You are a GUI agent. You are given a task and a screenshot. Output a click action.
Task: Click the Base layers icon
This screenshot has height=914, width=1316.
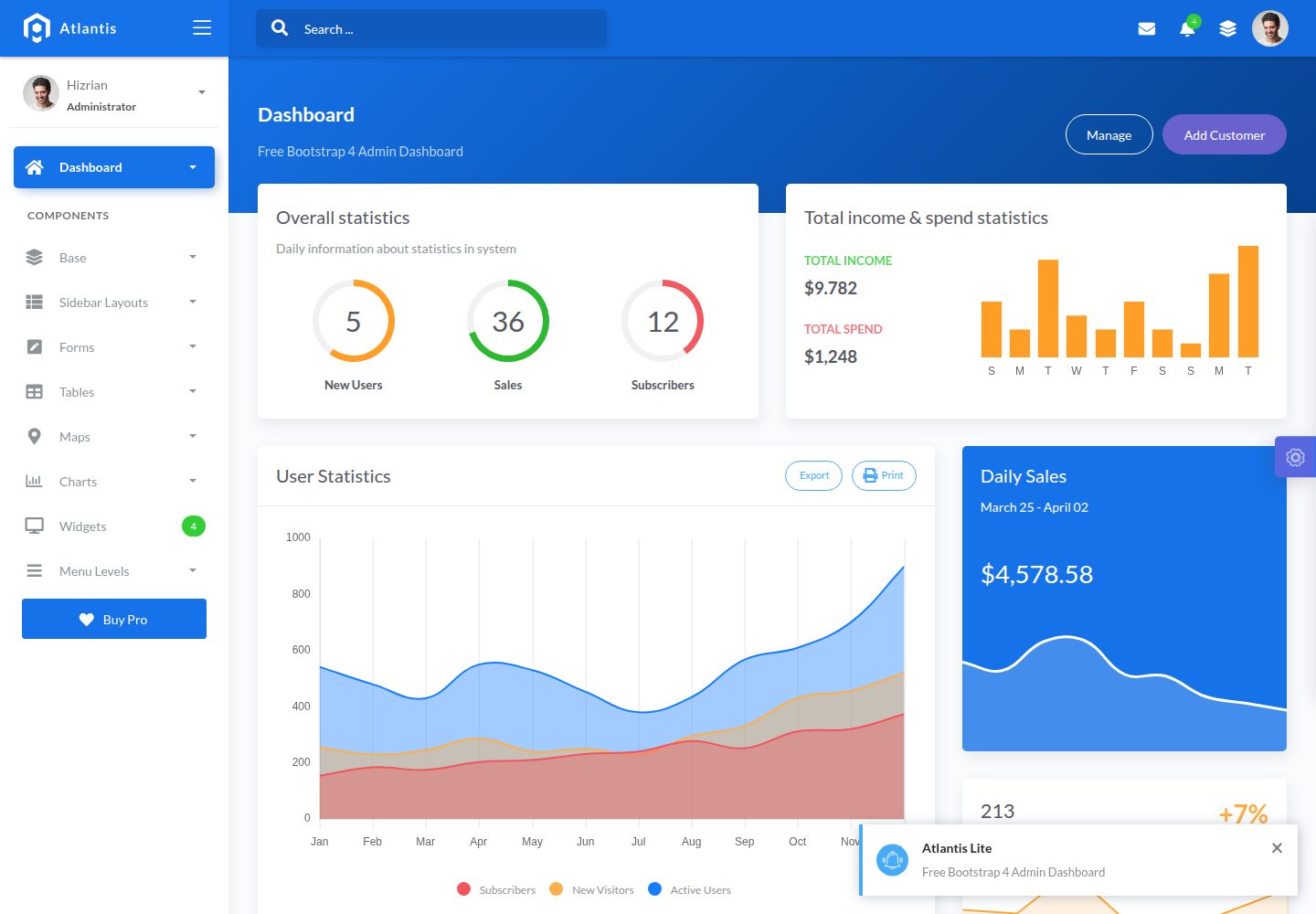pyautogui.click(x=35, y=258)
